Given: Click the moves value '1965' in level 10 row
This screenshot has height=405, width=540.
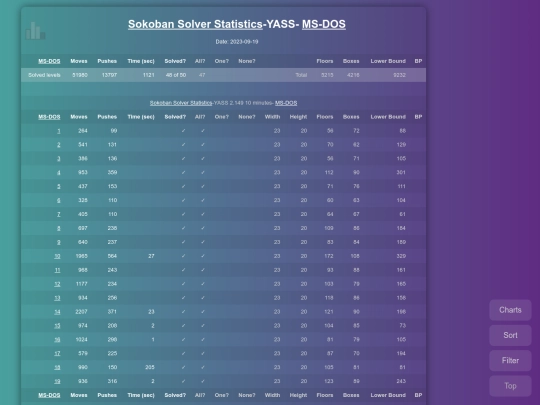Looking at the screenshot, I should point(81,256).
